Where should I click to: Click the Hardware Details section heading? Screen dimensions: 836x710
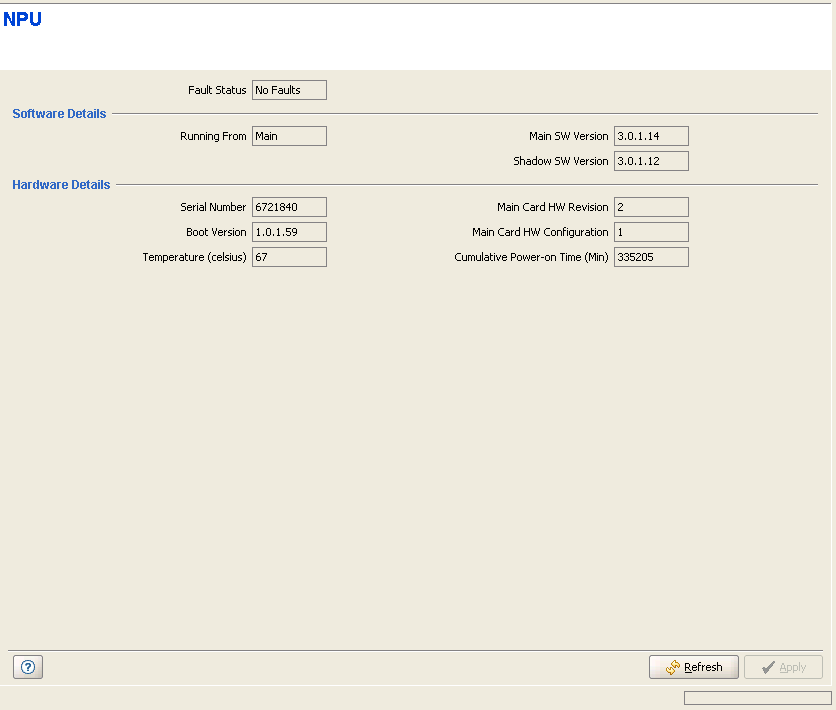tap(61, 185)
